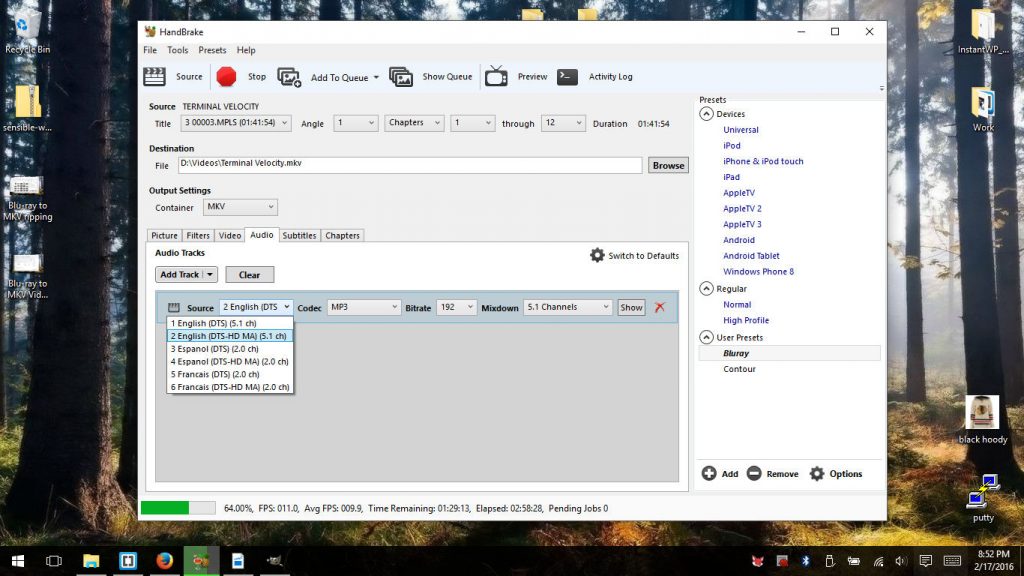Image resolution: width=1024 pixels, height=576 pixels.
Task: Open the Show Queue icon
Action: 400,76
